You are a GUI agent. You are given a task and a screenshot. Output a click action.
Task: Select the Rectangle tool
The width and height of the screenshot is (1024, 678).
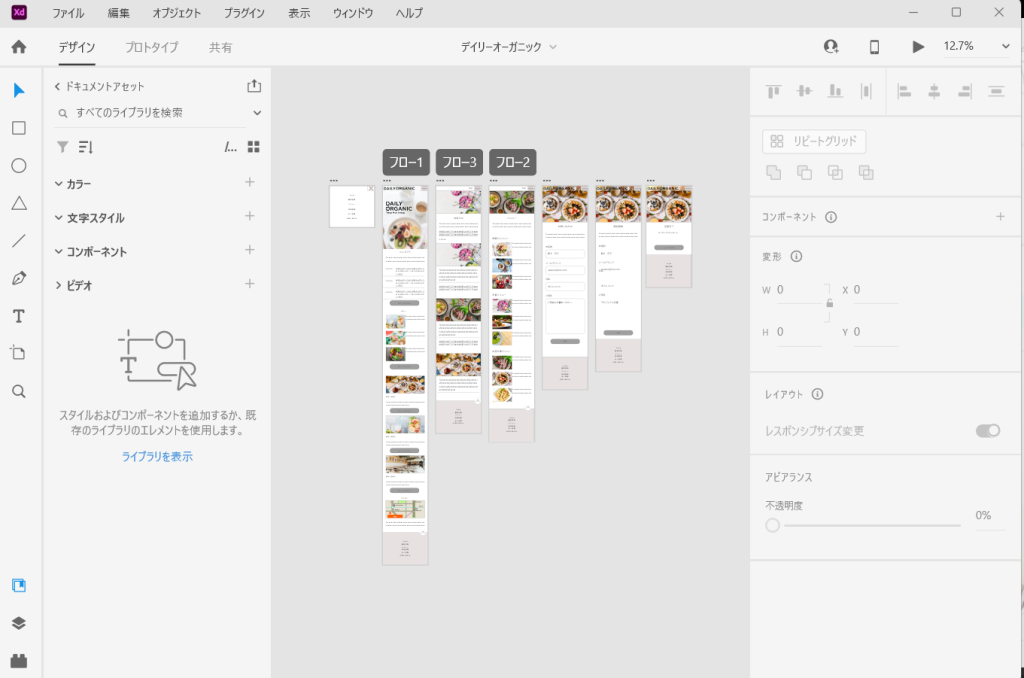19,128
